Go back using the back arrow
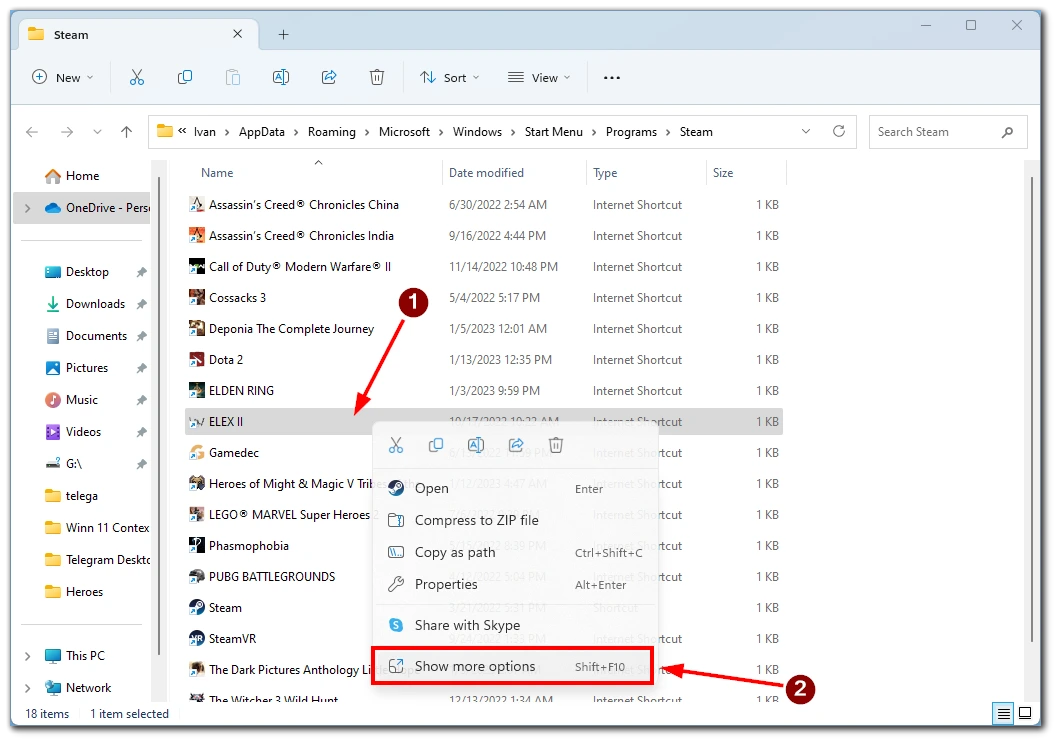Screen dimensions: 1059x744 32,132
